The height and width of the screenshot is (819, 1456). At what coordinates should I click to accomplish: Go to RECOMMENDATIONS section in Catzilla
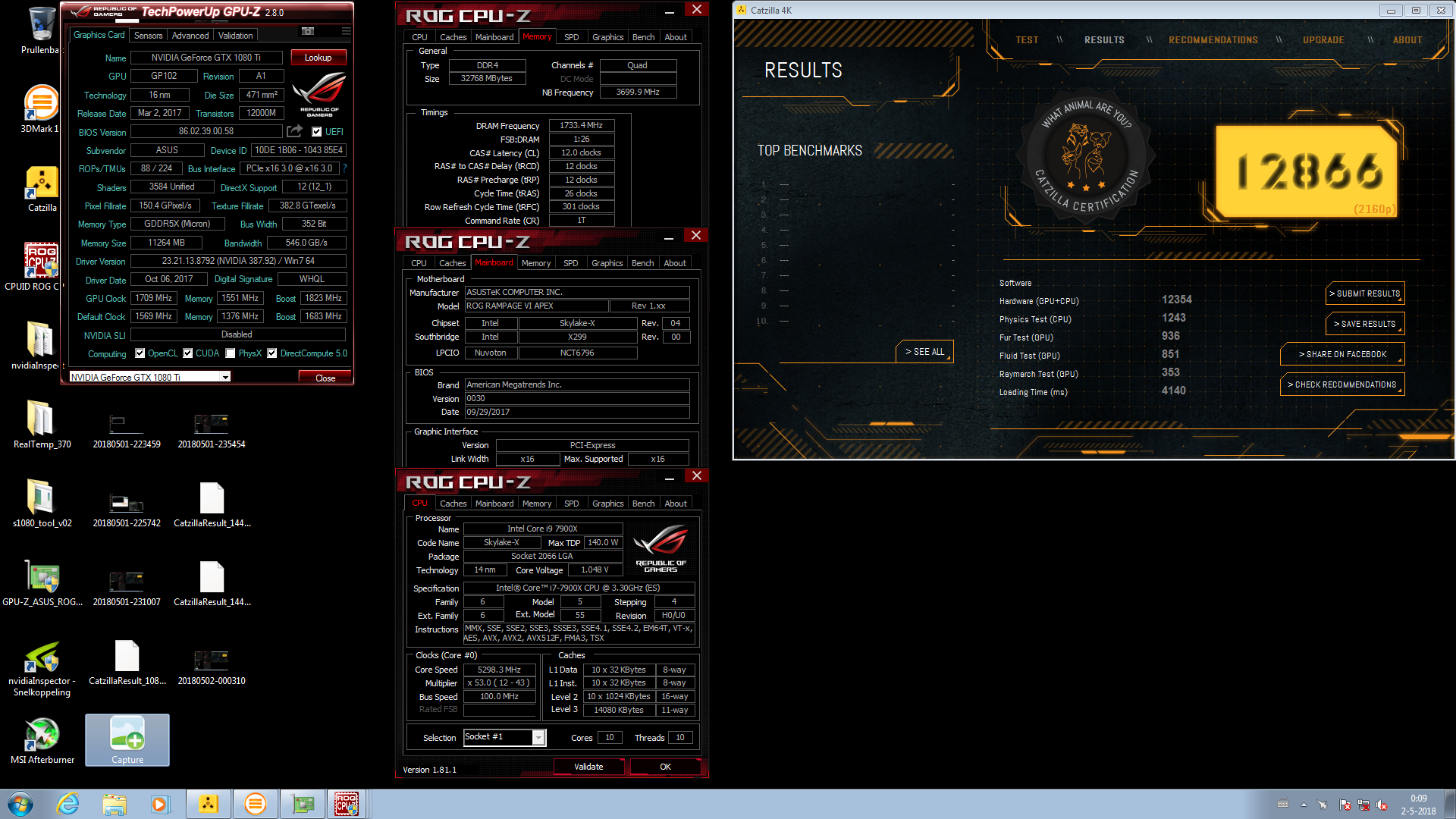click(x=1213, y=40)
